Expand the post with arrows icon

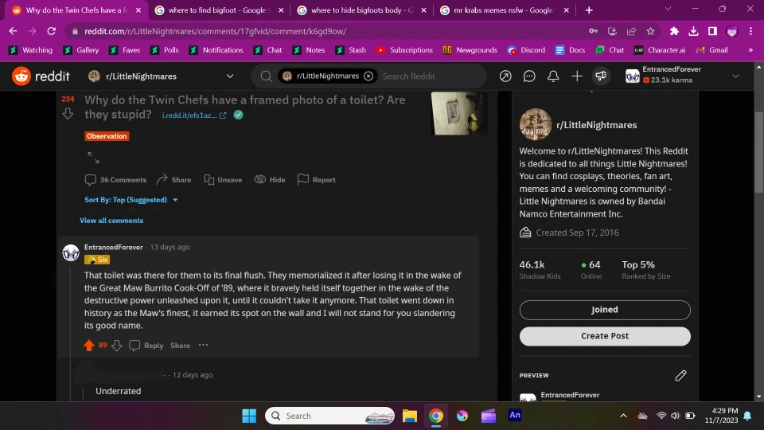[x=93, y=157]
